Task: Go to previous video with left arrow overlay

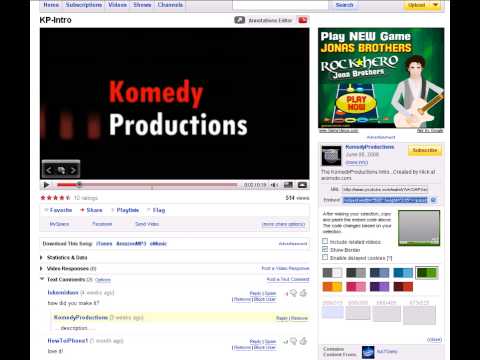Action: [x=49, y=170]
